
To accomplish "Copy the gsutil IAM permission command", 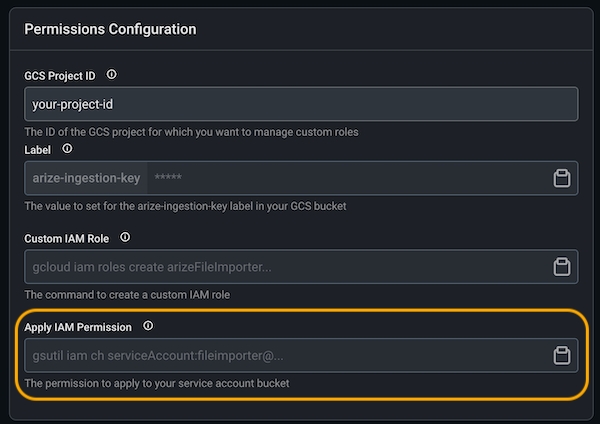I will tap(561, 355).
